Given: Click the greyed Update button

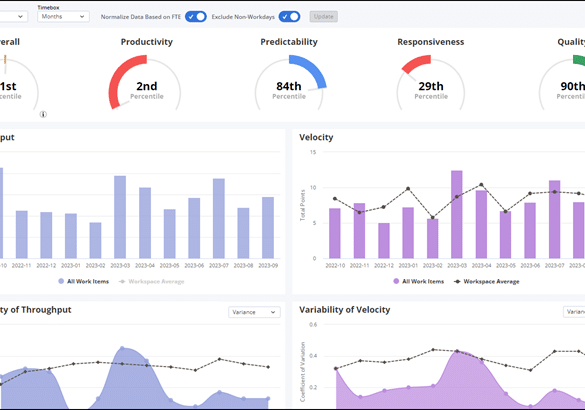Looking at the screenshot, I should (x=323, y=17).
